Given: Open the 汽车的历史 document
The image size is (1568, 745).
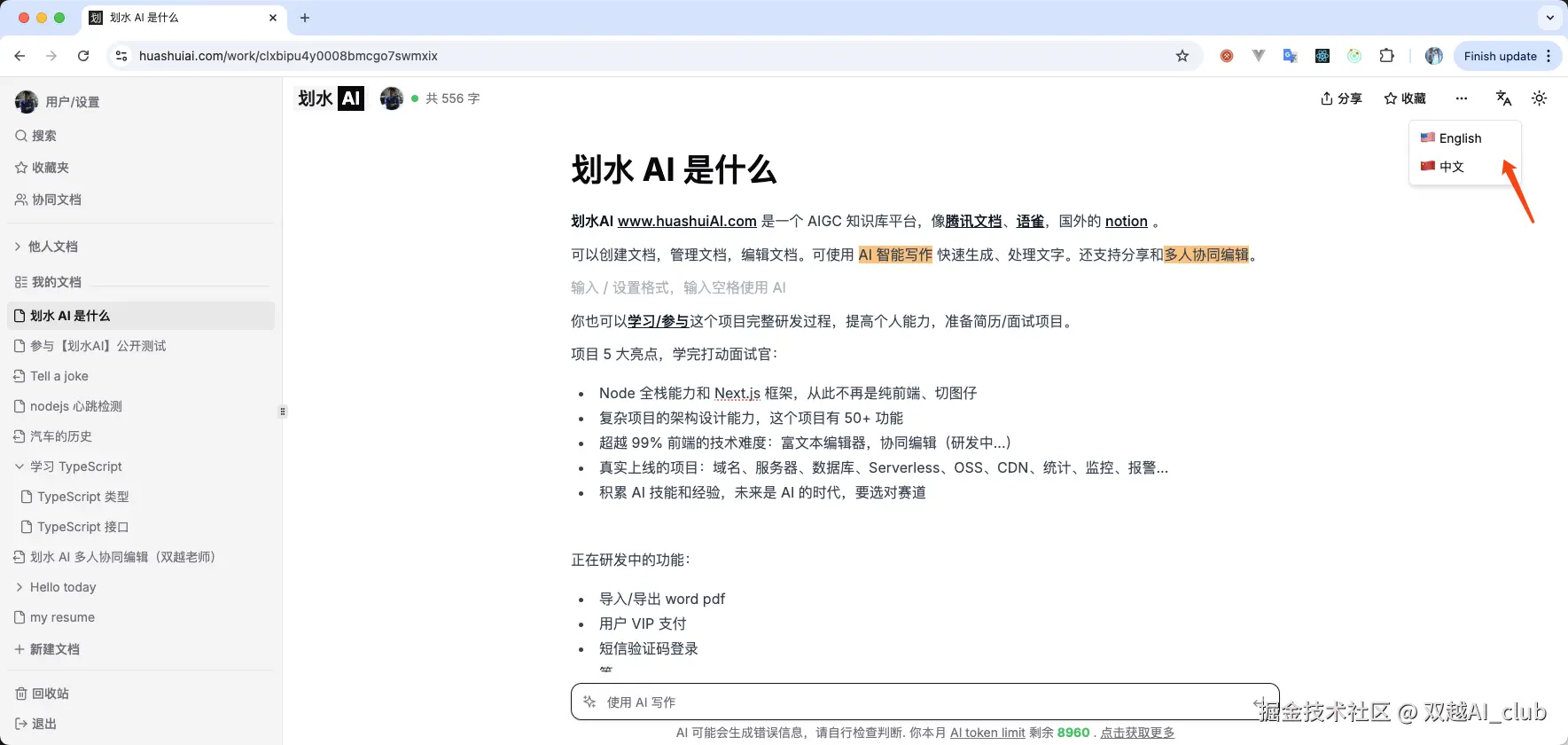Looking at the screenshot, I should (52, 436).
